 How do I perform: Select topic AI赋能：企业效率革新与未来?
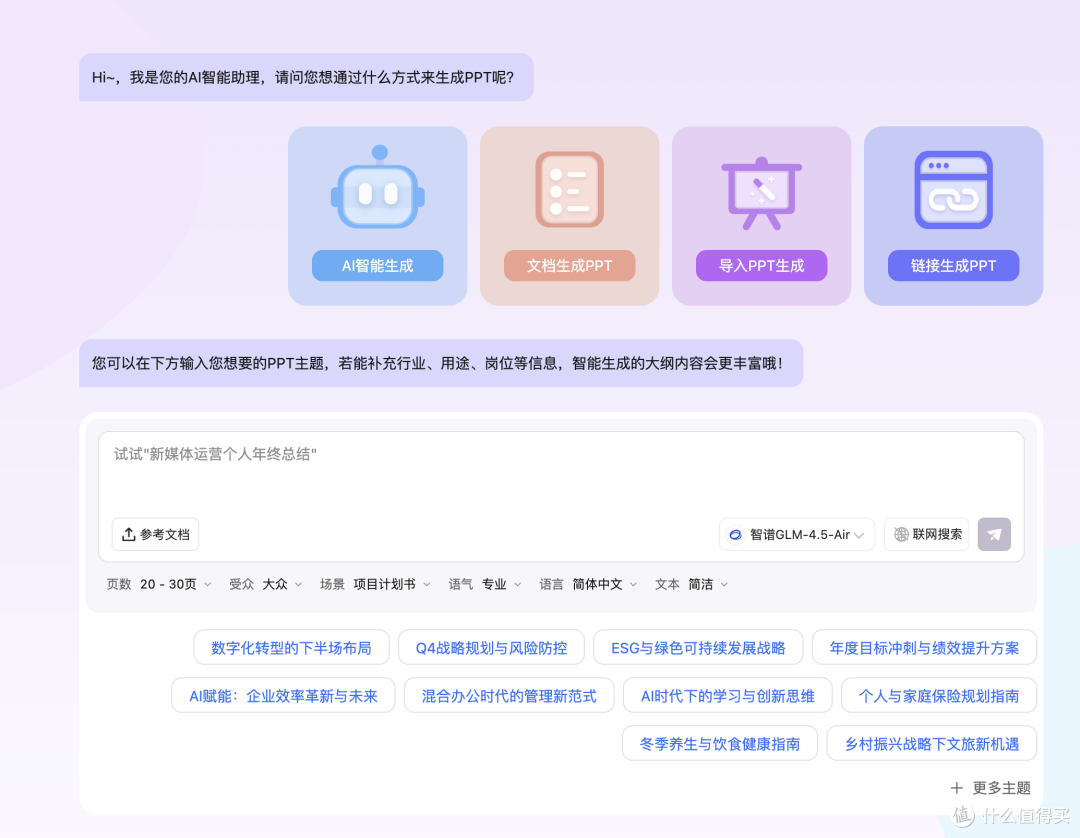[283, 695]
